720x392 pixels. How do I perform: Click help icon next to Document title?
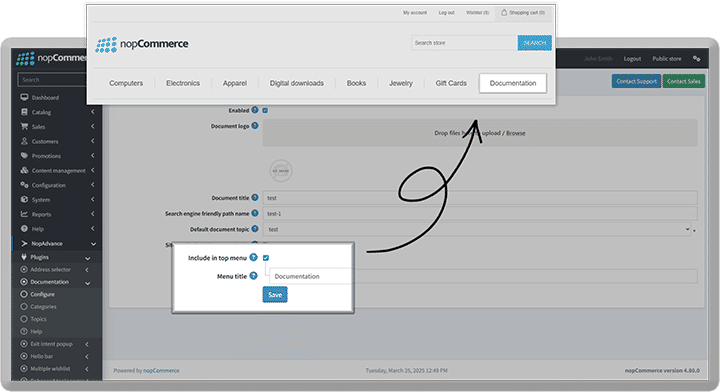coord(255,197)
